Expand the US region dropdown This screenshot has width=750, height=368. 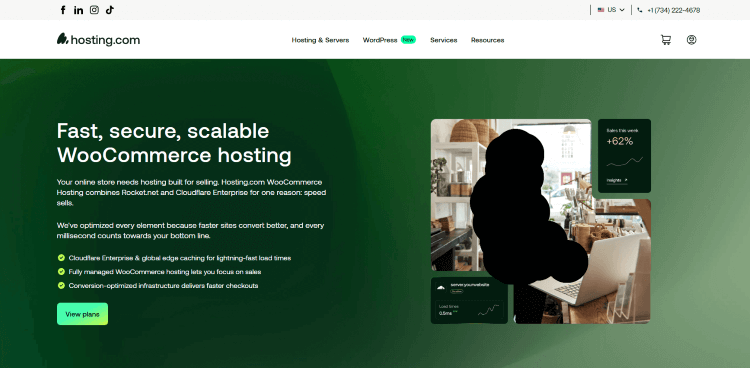point(611,10)
